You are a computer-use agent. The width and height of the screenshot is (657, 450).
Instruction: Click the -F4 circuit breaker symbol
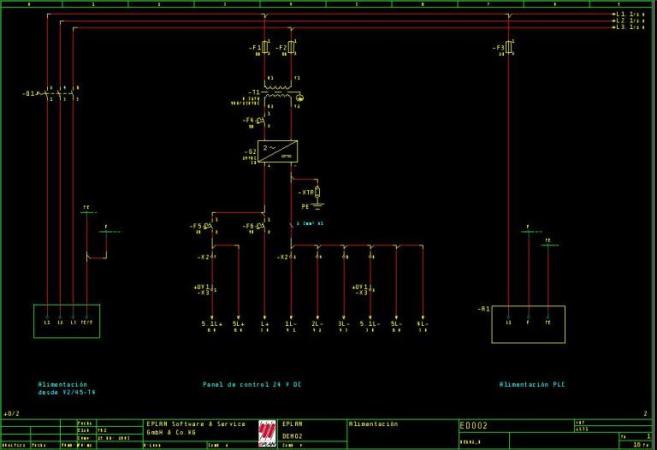point(261,121)
